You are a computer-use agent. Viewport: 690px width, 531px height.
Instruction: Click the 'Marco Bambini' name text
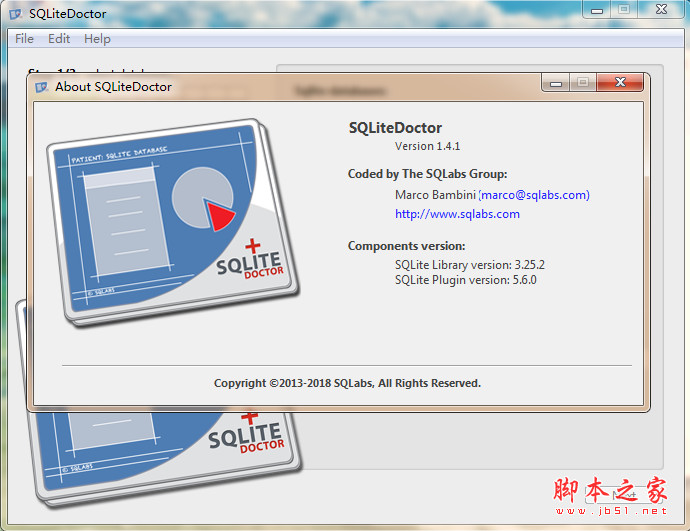[x=435, y=195]
